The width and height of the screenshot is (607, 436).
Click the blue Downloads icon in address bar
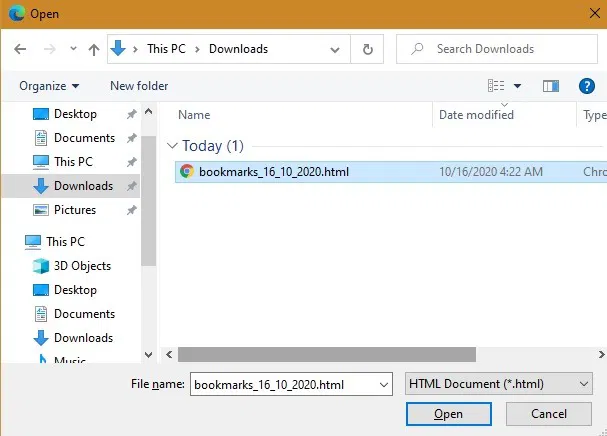118,49
